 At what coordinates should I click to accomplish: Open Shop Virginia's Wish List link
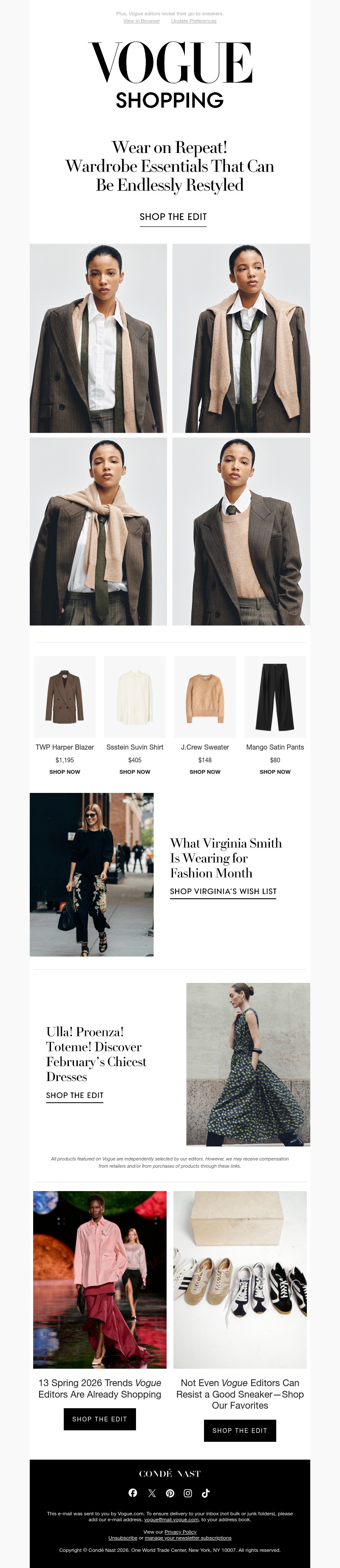[x=223, y=891]
